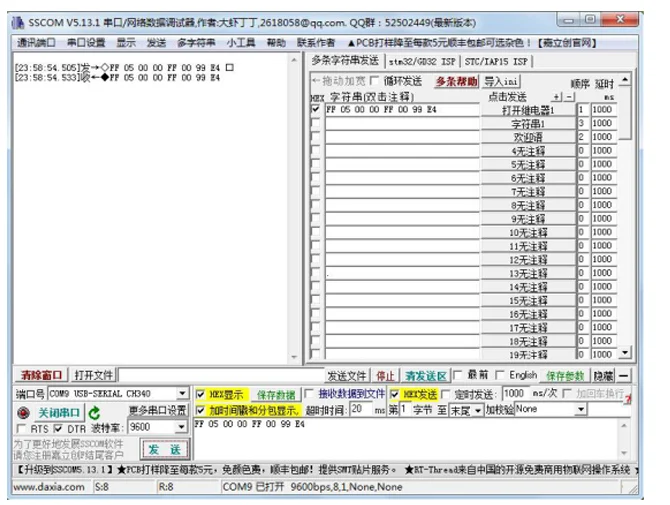Click the 打开文件 button
The height and width of the screenshot is (505, 670).
(94, 375)
